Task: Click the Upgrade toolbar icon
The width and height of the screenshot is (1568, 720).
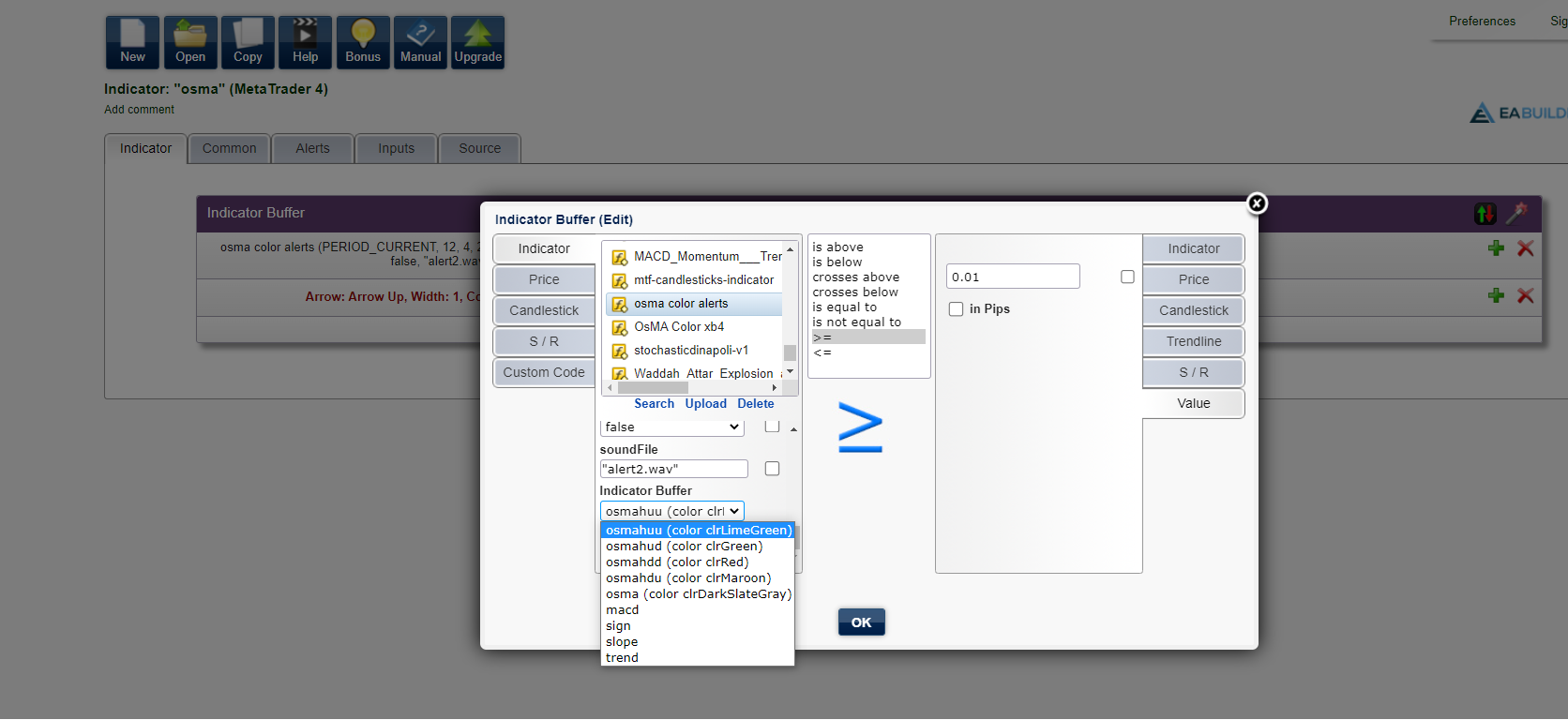Action: (x=477, y=42)
